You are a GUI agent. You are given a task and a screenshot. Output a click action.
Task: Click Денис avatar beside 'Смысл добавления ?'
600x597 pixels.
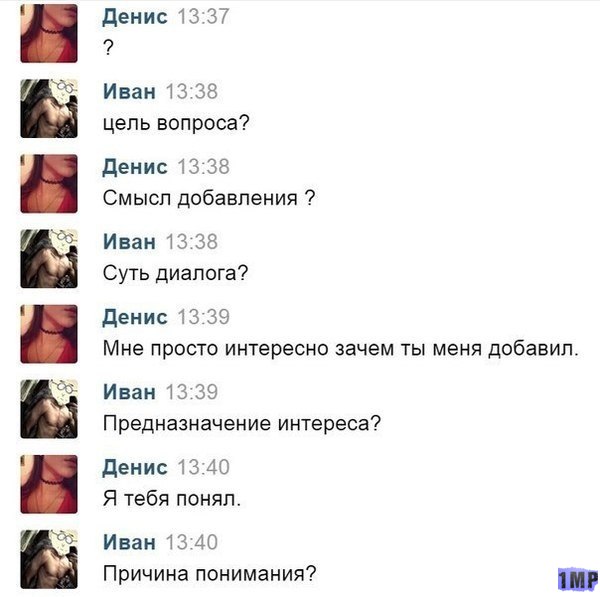(x=49, y=184)
